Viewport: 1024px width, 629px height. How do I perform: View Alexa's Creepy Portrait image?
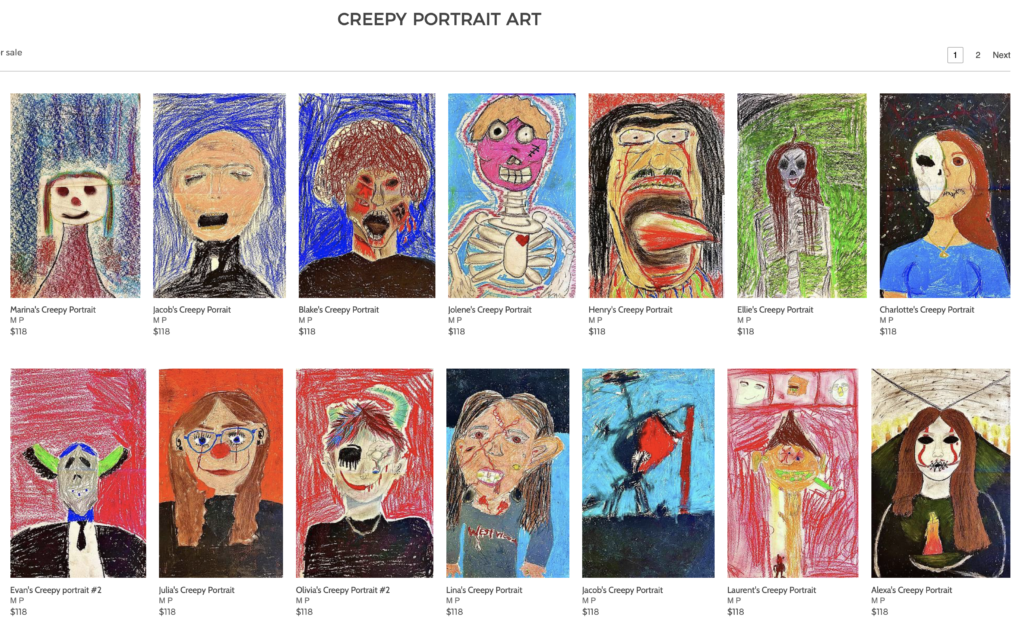coord(940,473)
